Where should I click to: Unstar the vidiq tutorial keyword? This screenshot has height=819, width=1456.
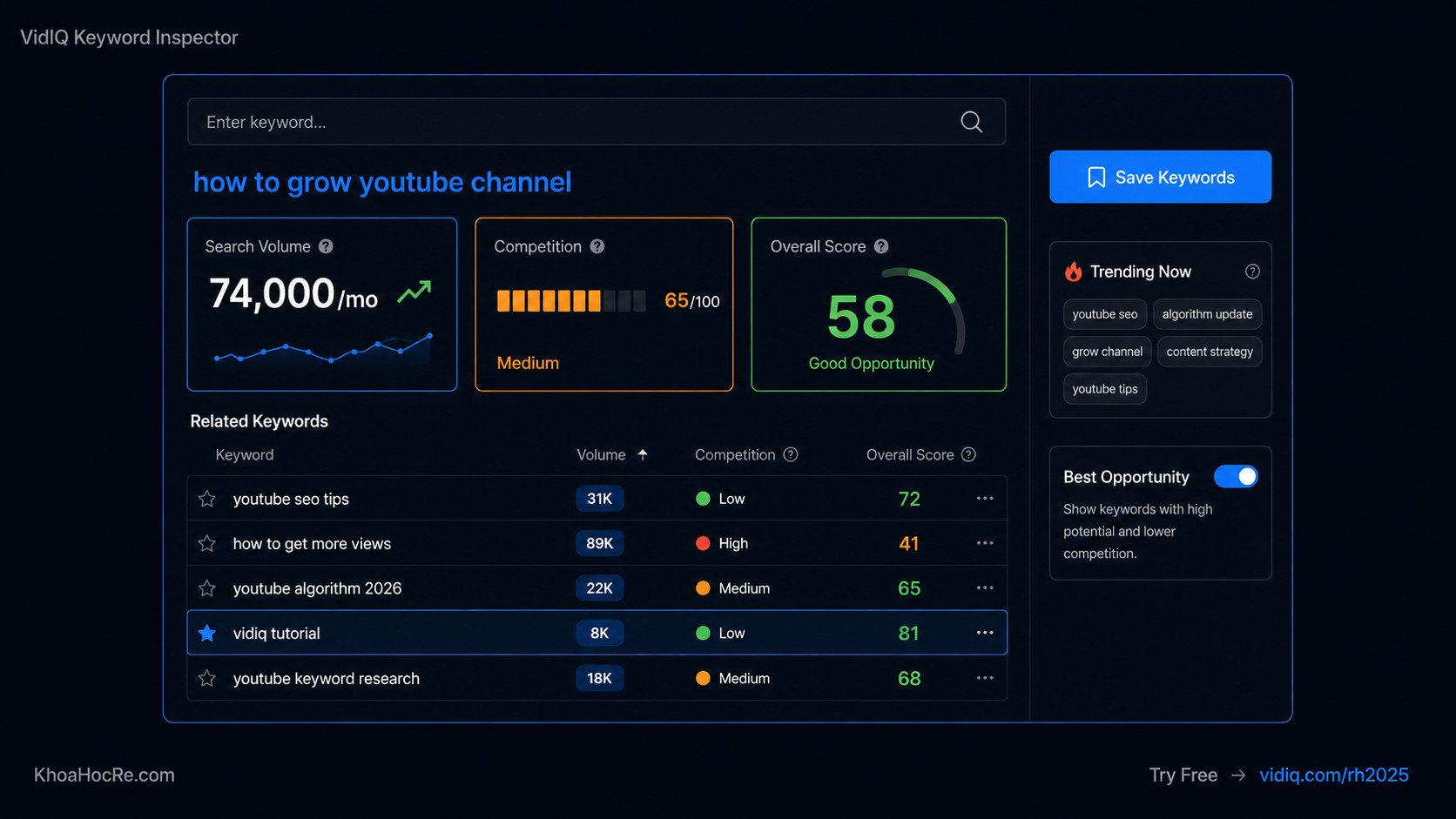click(x=207, y=633)
